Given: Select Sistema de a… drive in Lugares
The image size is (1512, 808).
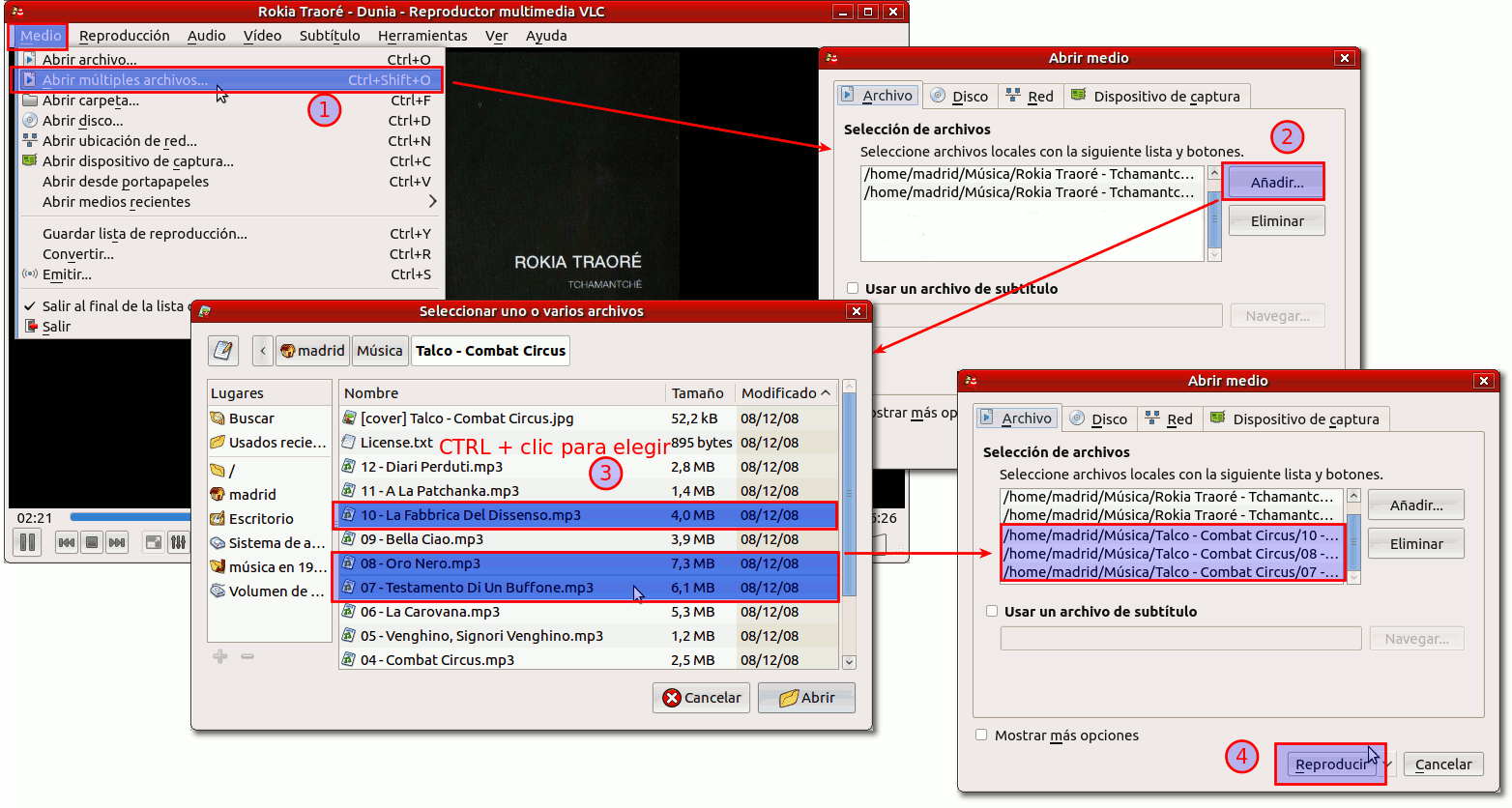Looking at the screenshot, I should pos(269,543).
